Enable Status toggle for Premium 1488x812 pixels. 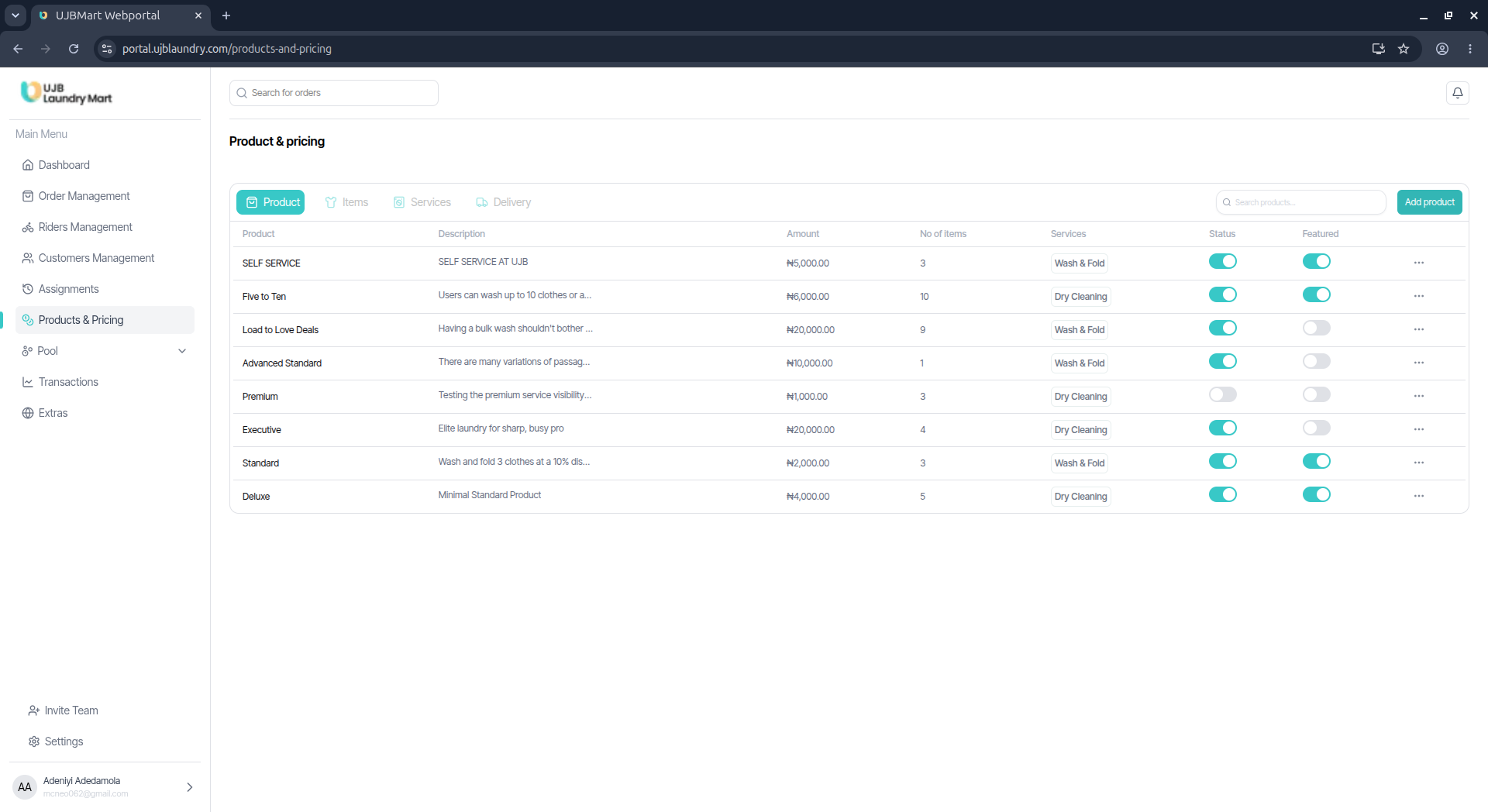(x=1222, y=394)
